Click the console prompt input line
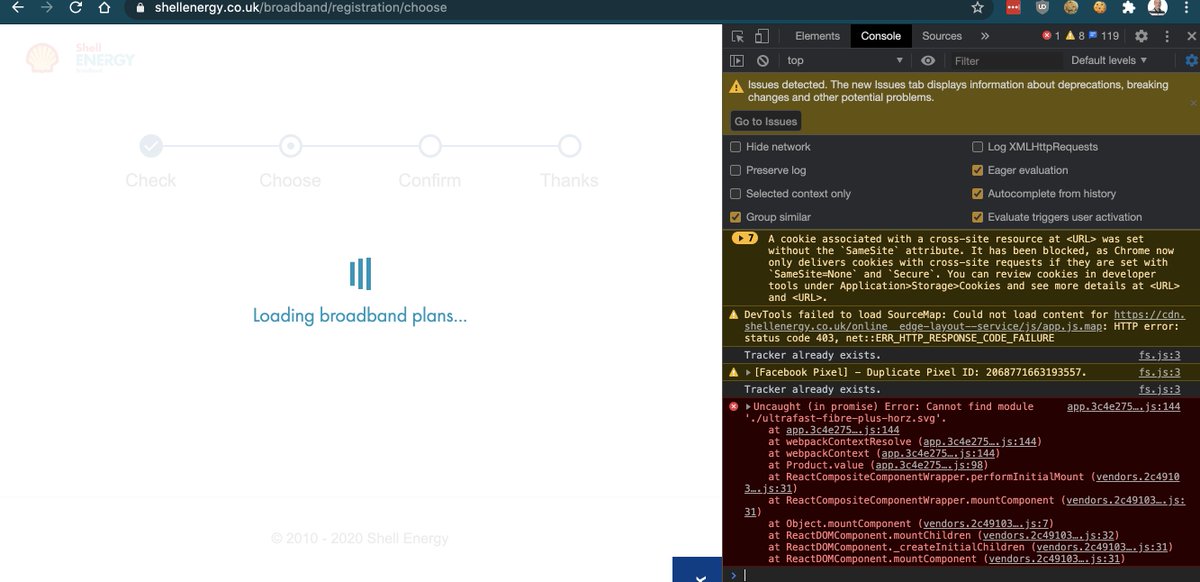Screen dimensions: 1200x582 click(965, 574)
